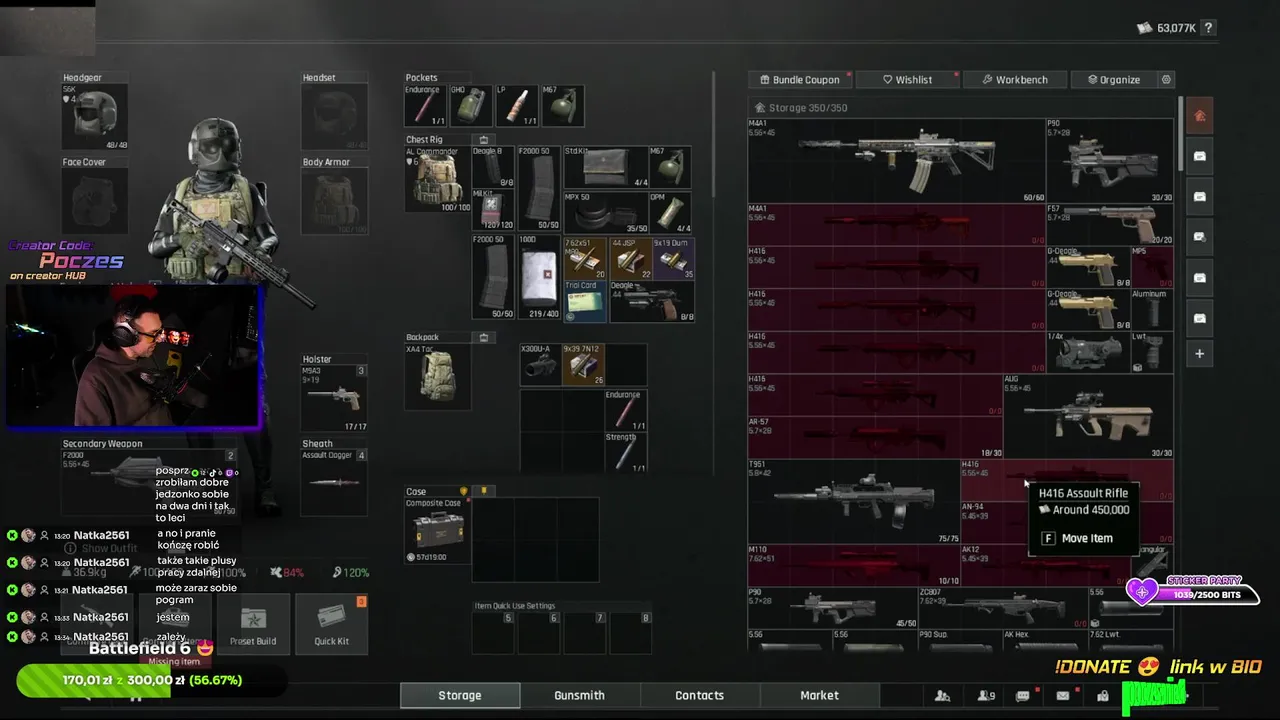The width and height of the screenshot is (1280, 720).
Task: Click the M9A3 pistol in Holster
Action: point(334,398)
